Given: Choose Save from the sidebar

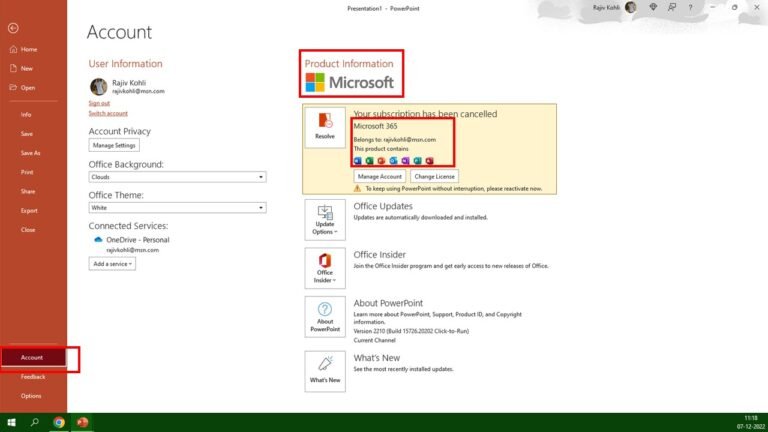Looking at the screenshot, I should (x=27, y=134).
